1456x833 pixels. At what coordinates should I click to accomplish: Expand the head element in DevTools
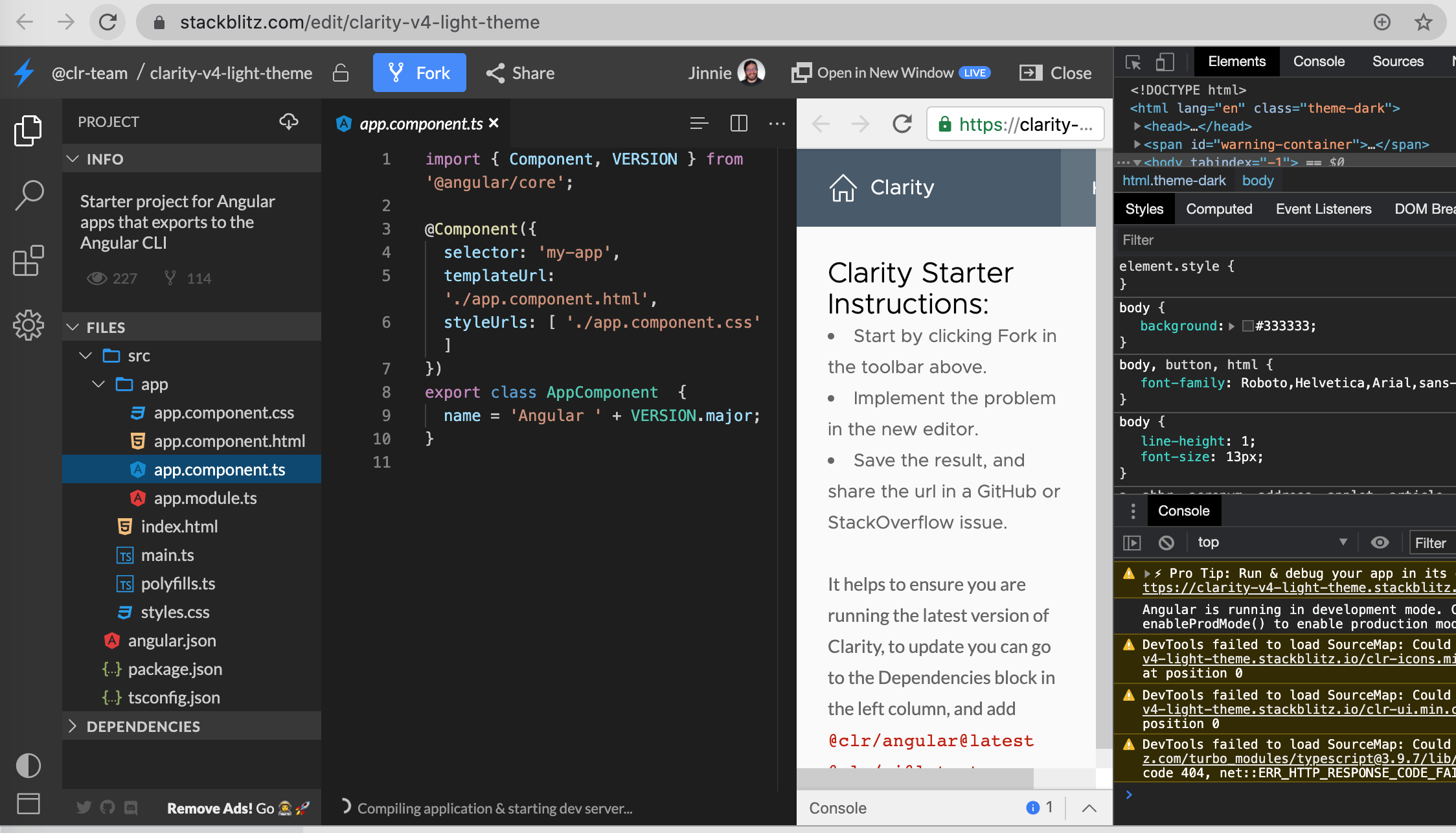coord(1137,126)
